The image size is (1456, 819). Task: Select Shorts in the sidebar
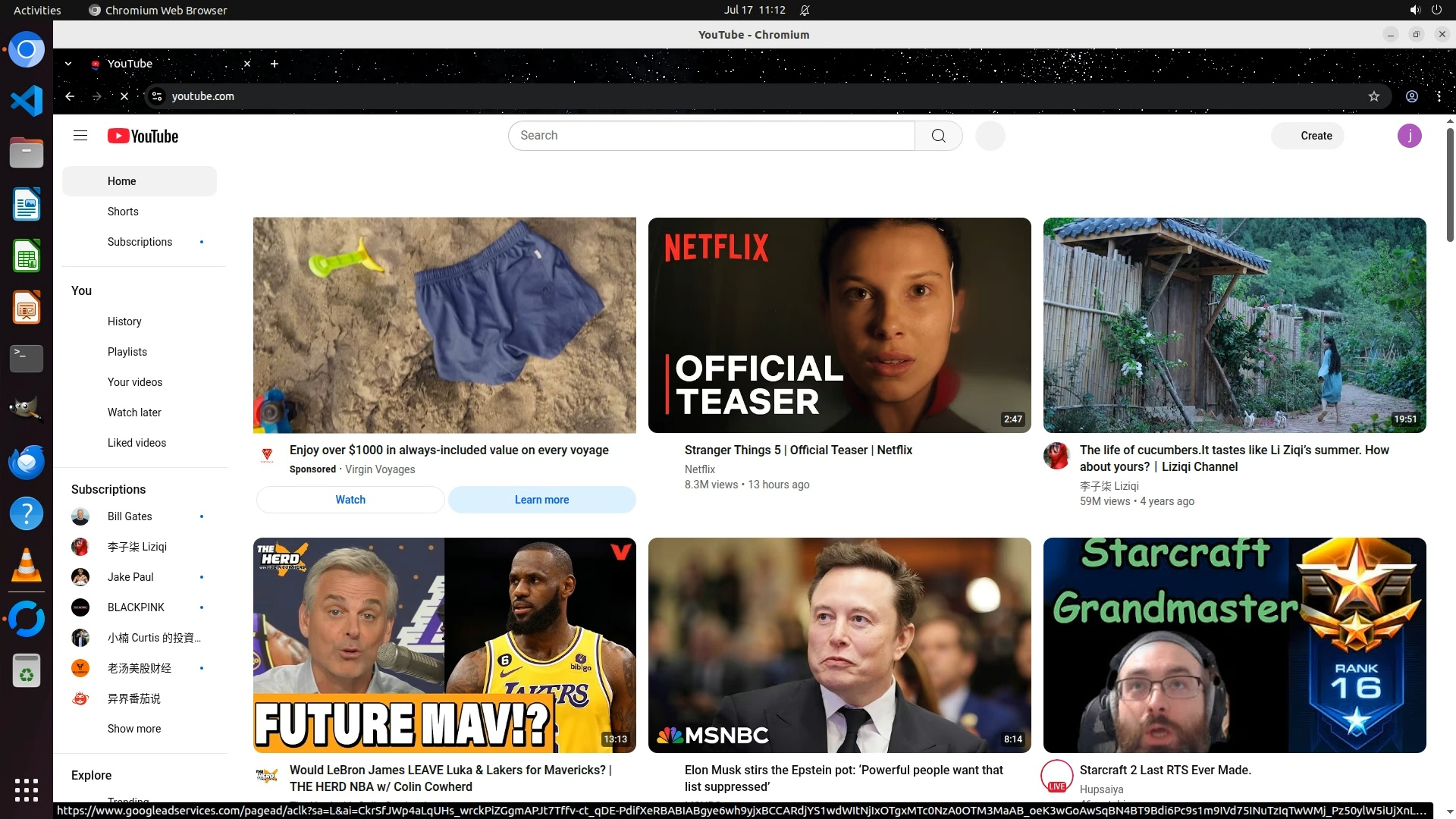123,212
